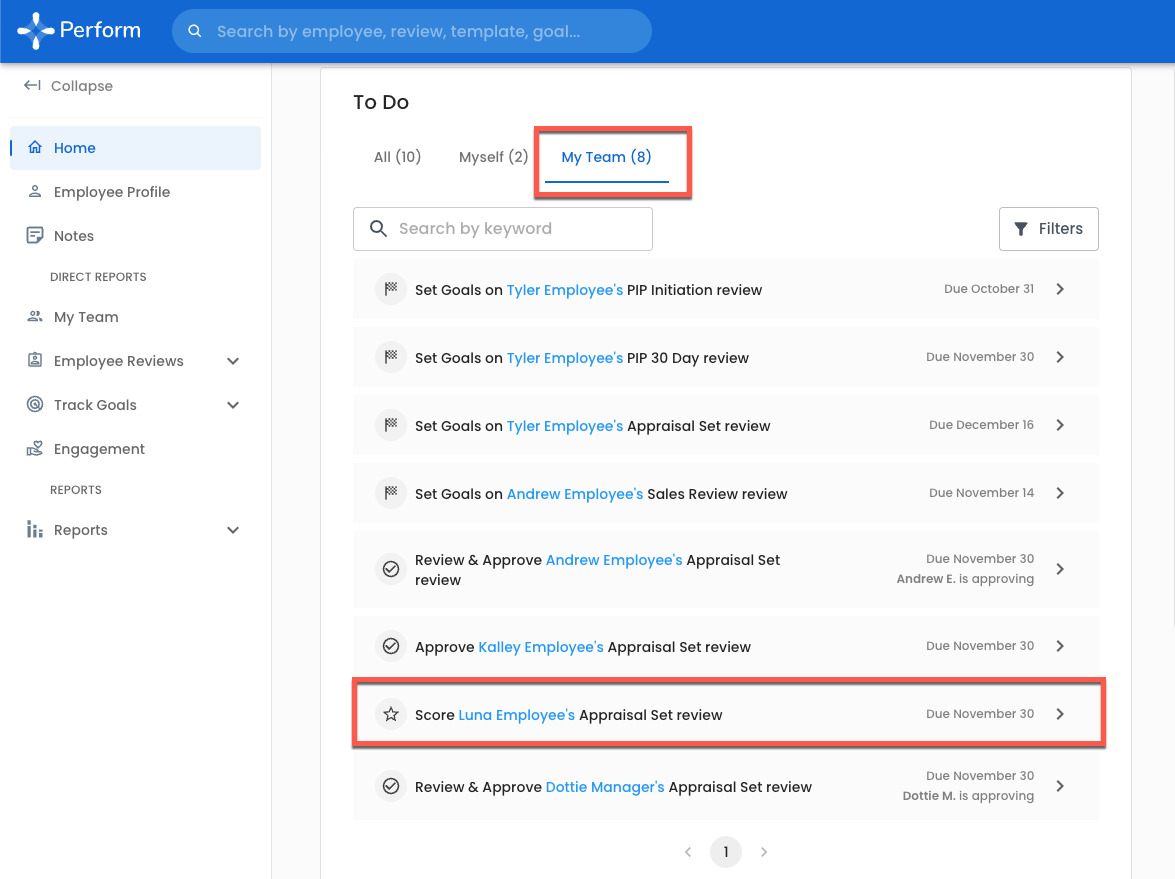Focus the top employee search field

411,31
